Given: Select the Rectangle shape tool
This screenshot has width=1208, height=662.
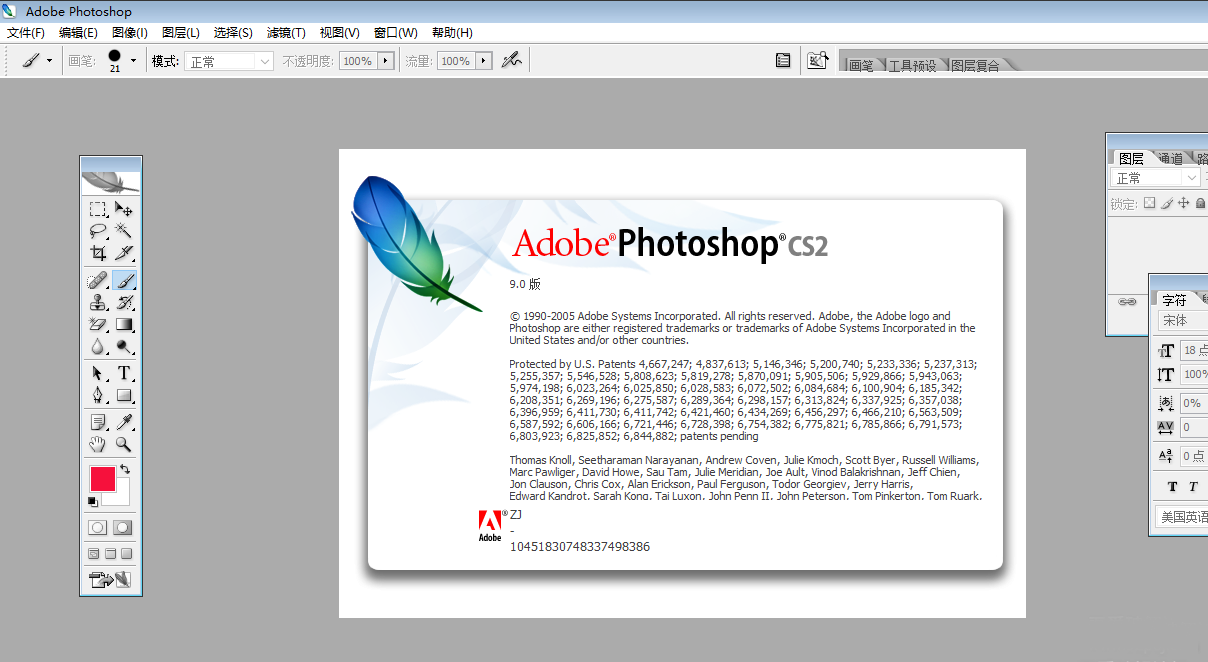Looking at the screenshot, I should click(x=124, y=396).
